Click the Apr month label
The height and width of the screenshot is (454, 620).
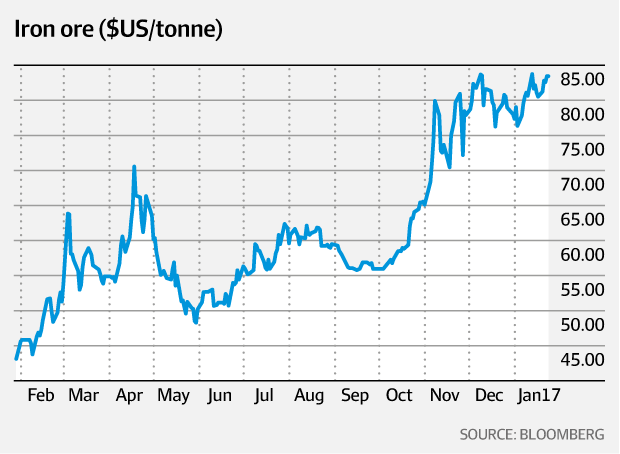[x=129, y=396]
